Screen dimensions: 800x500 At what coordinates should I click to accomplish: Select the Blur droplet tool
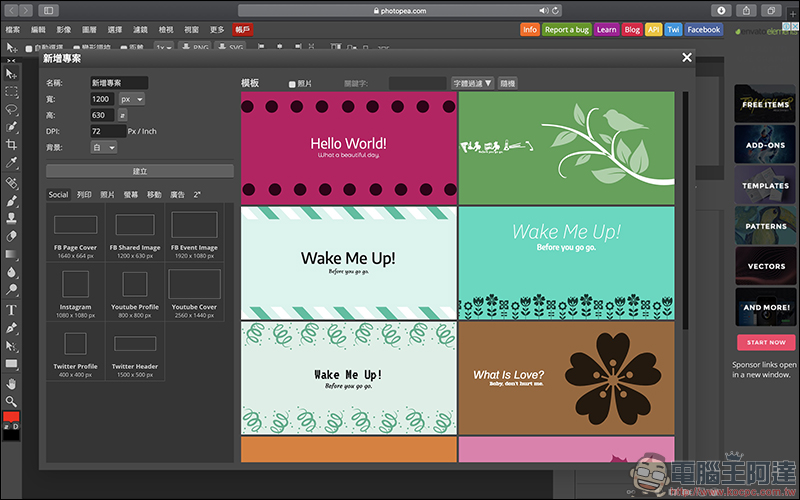tap(11, 272)
